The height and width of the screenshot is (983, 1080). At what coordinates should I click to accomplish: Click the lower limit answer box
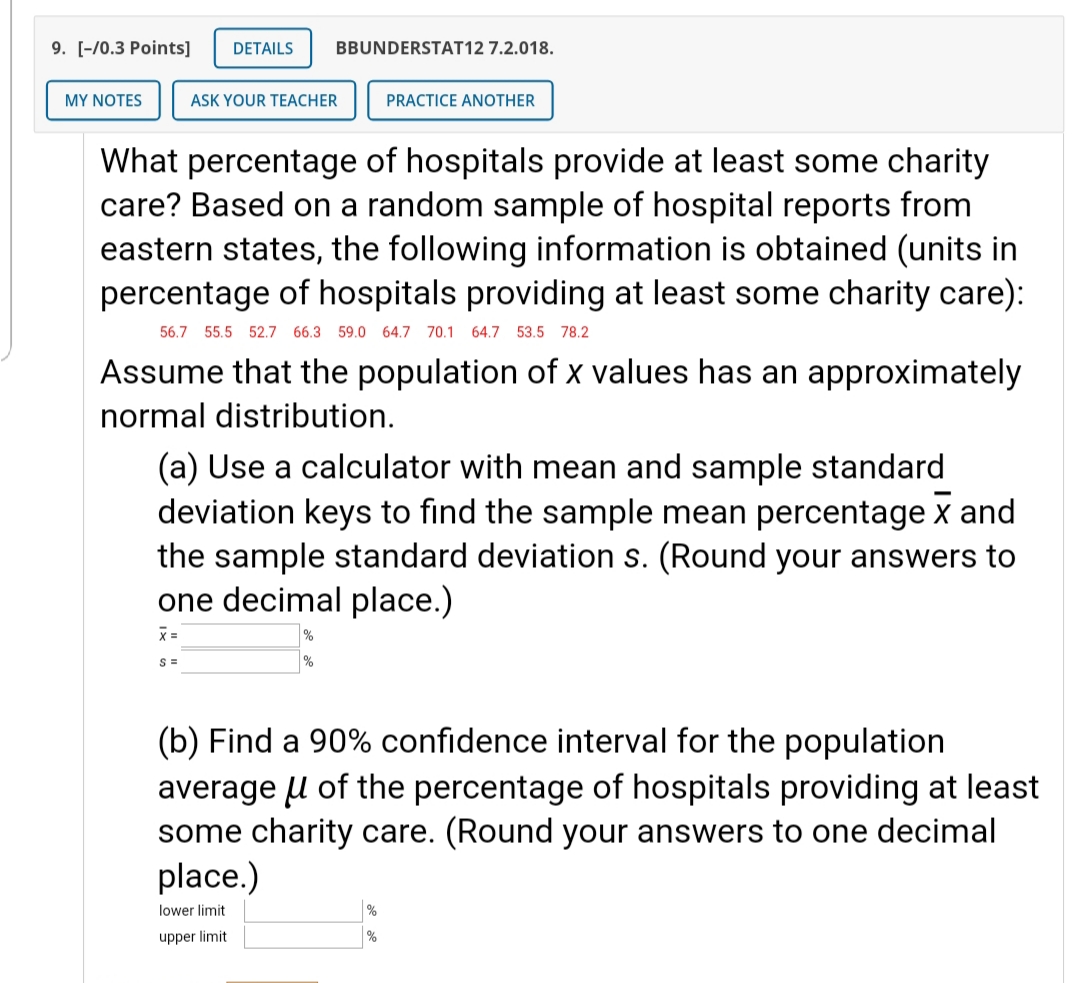pyautogui.click(x=303, y=909)
